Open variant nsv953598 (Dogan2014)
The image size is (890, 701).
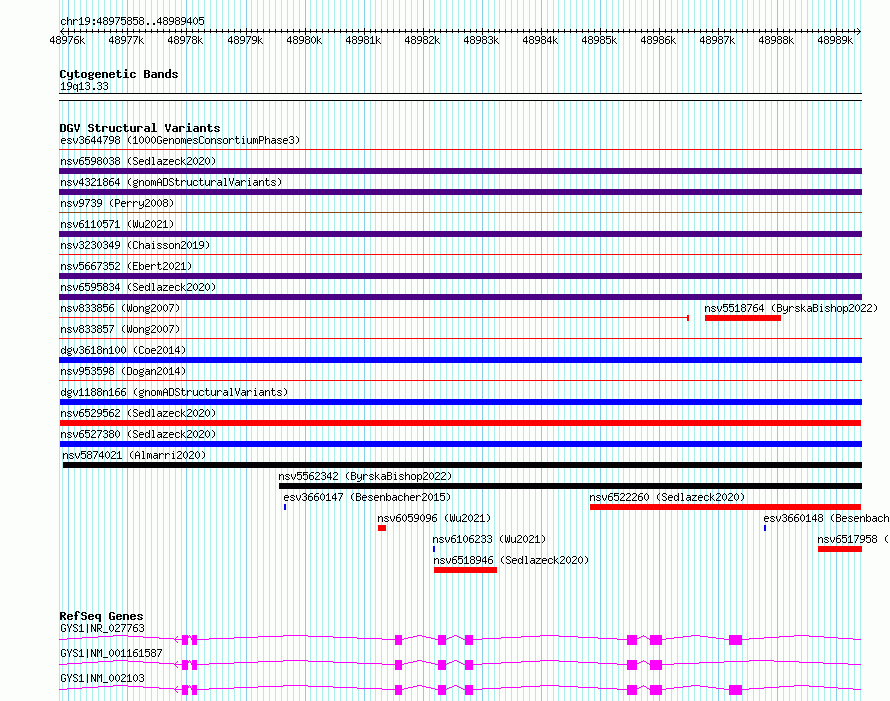[123, 371]
